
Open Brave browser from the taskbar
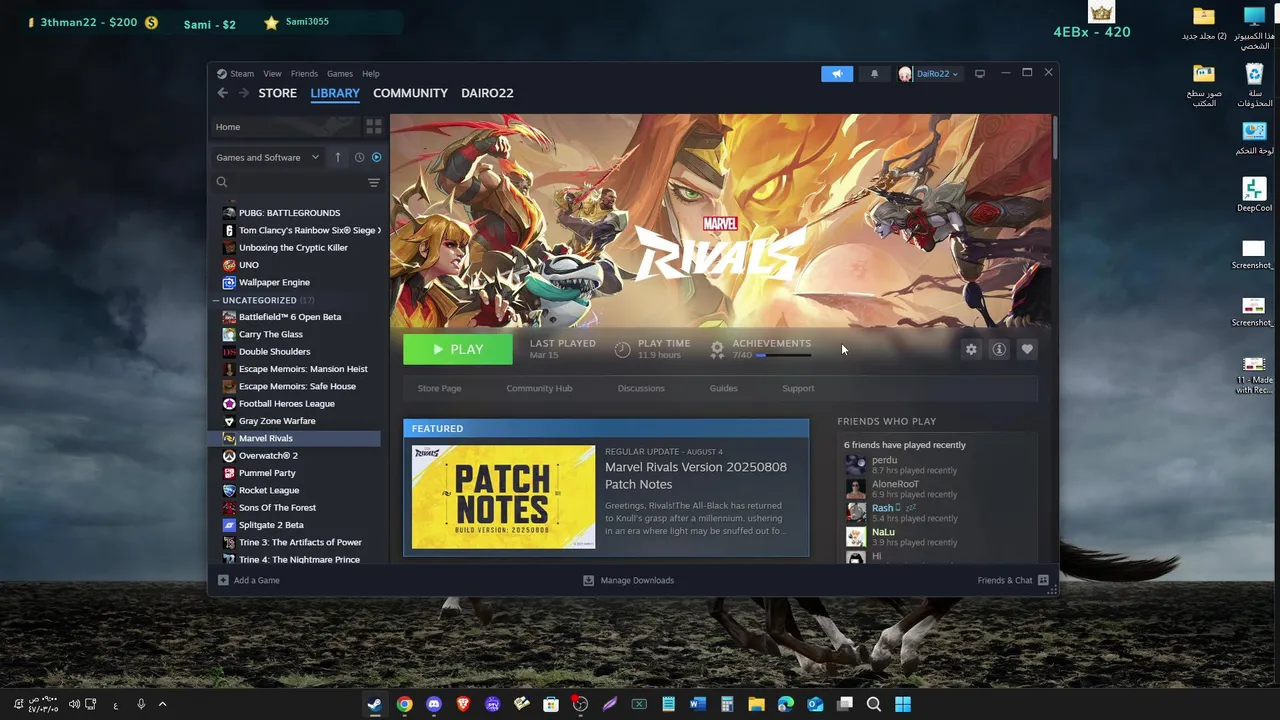point(463,704)
